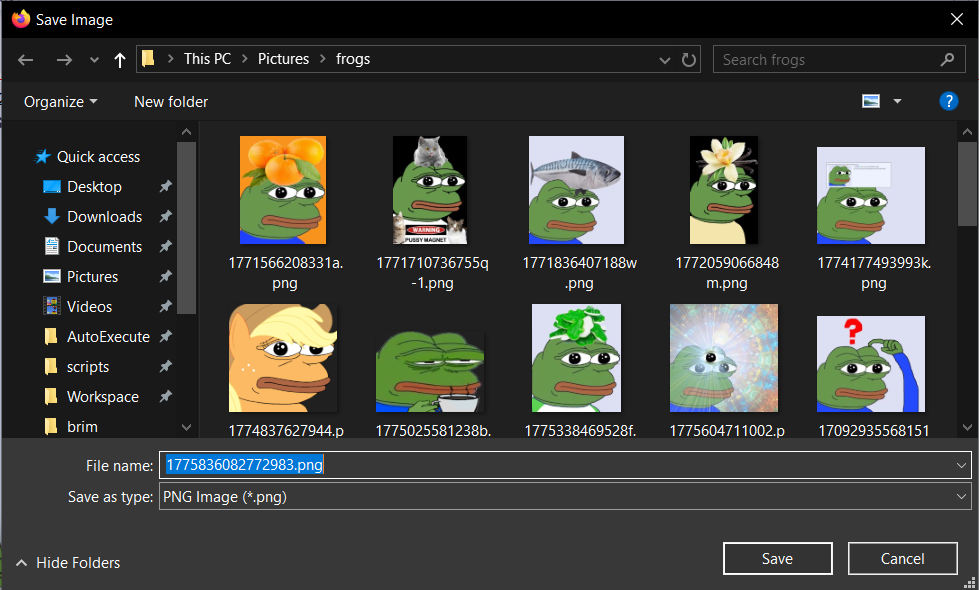Open brim folder in the sidebar

pyautogui.click(x=82, y=426)
